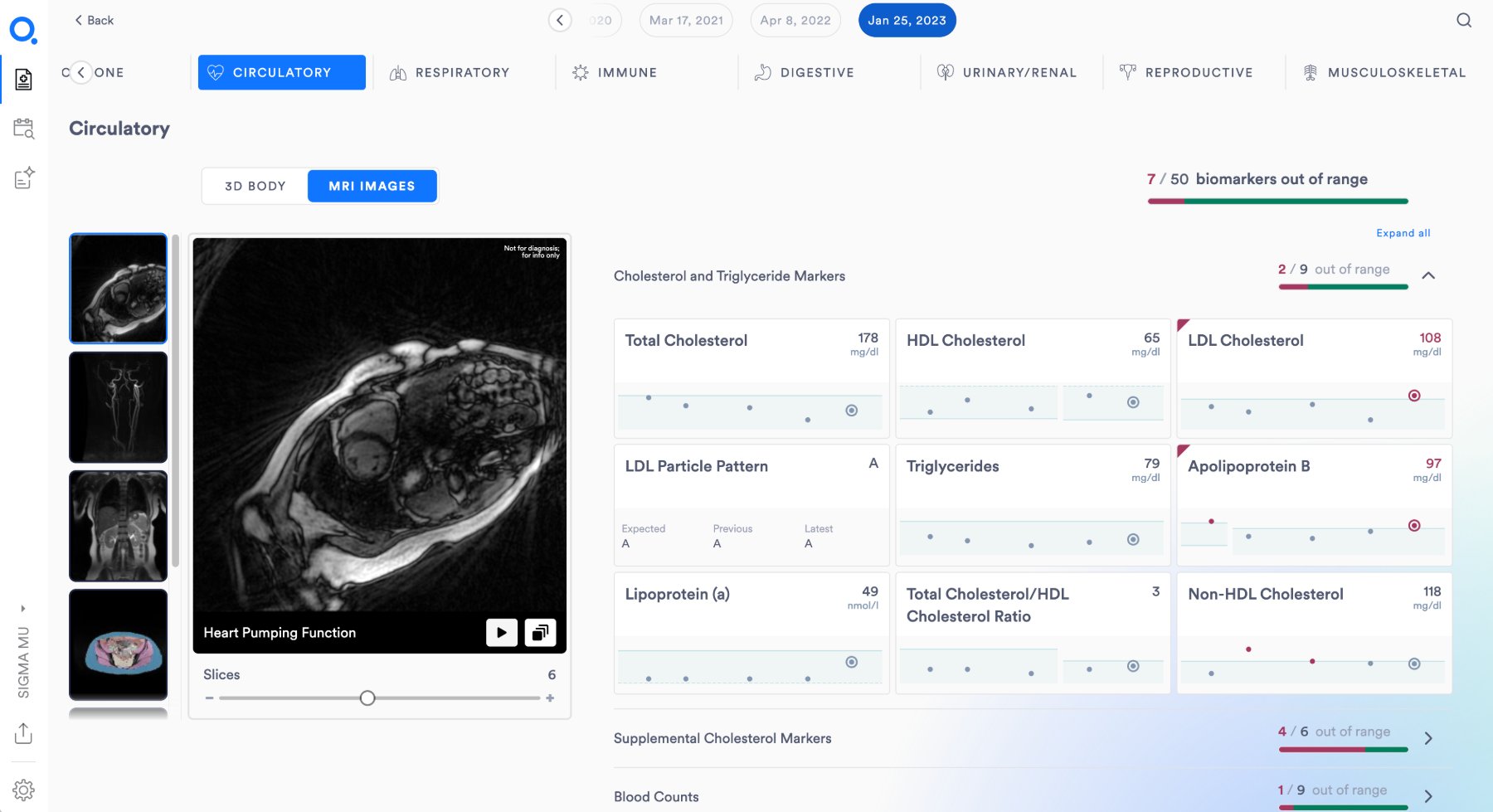Select the vessel angiography thumbnail
The image size is (1493, 812).
(119, 407)
